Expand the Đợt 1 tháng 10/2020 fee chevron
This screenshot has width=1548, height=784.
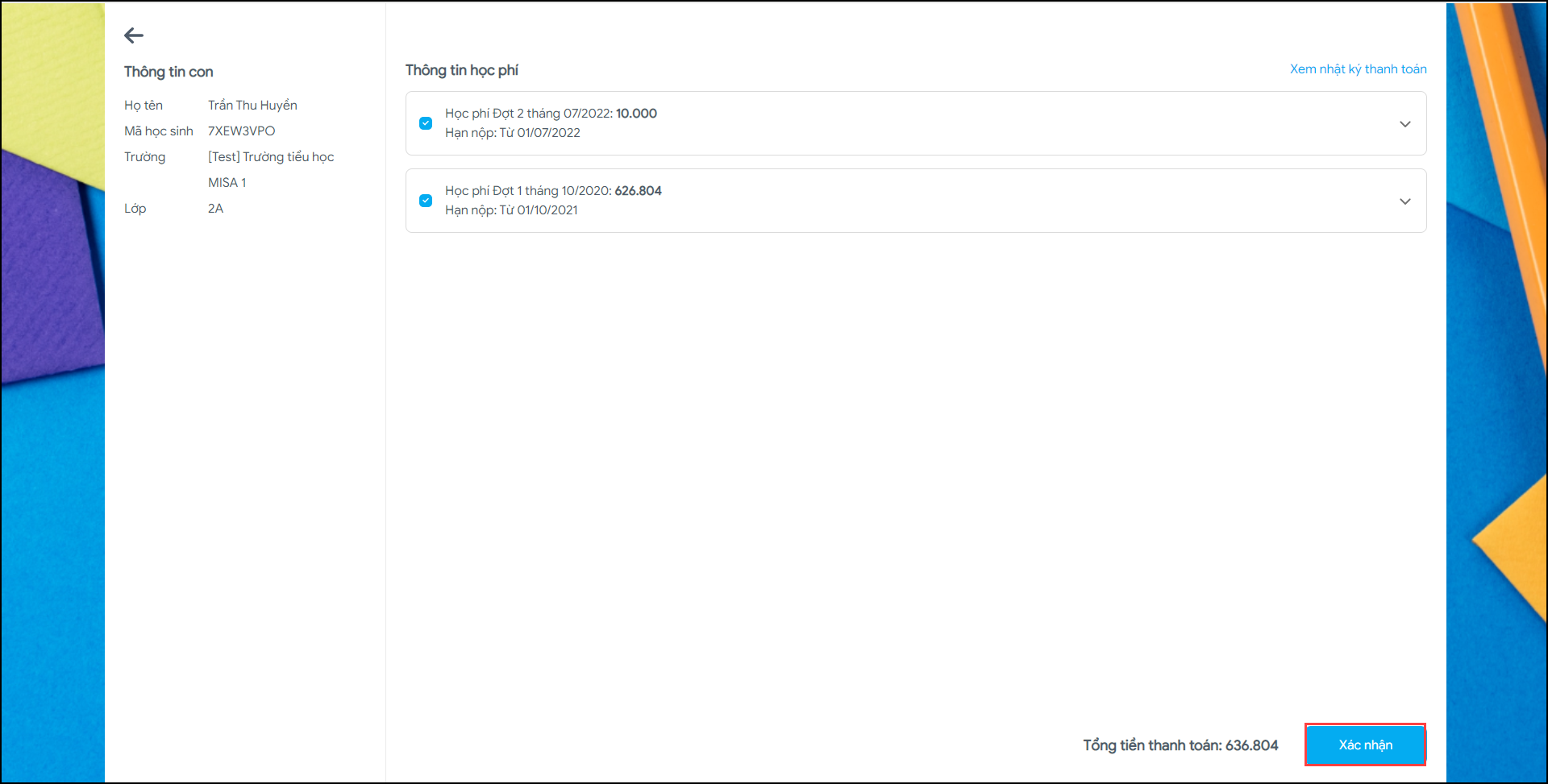1404,201
